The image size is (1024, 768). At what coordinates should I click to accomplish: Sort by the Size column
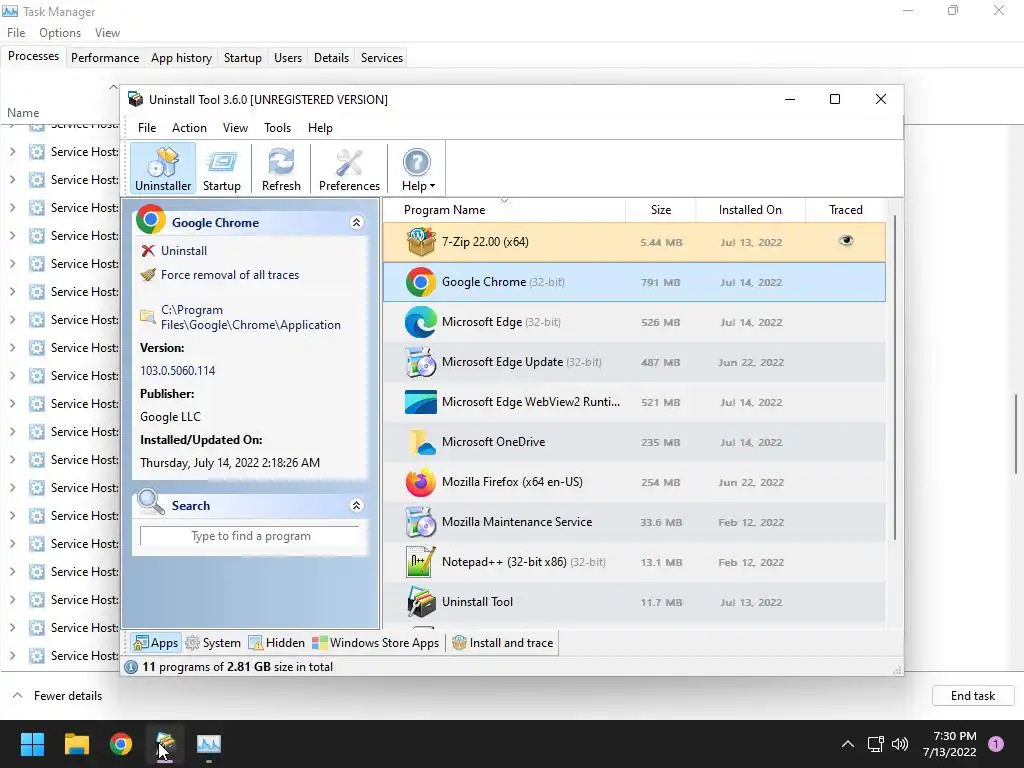click(x=660, y=210)
